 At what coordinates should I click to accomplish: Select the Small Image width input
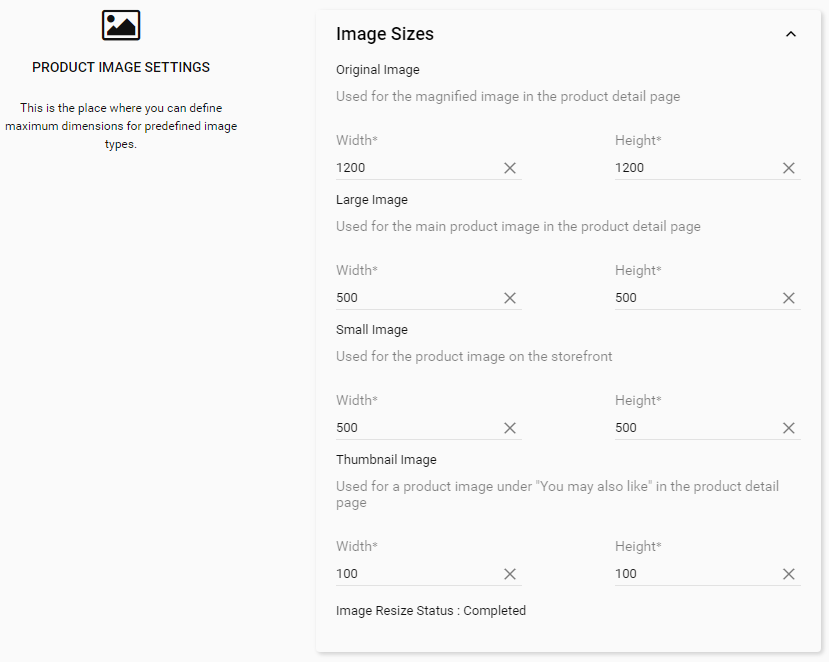click(415, 428)
